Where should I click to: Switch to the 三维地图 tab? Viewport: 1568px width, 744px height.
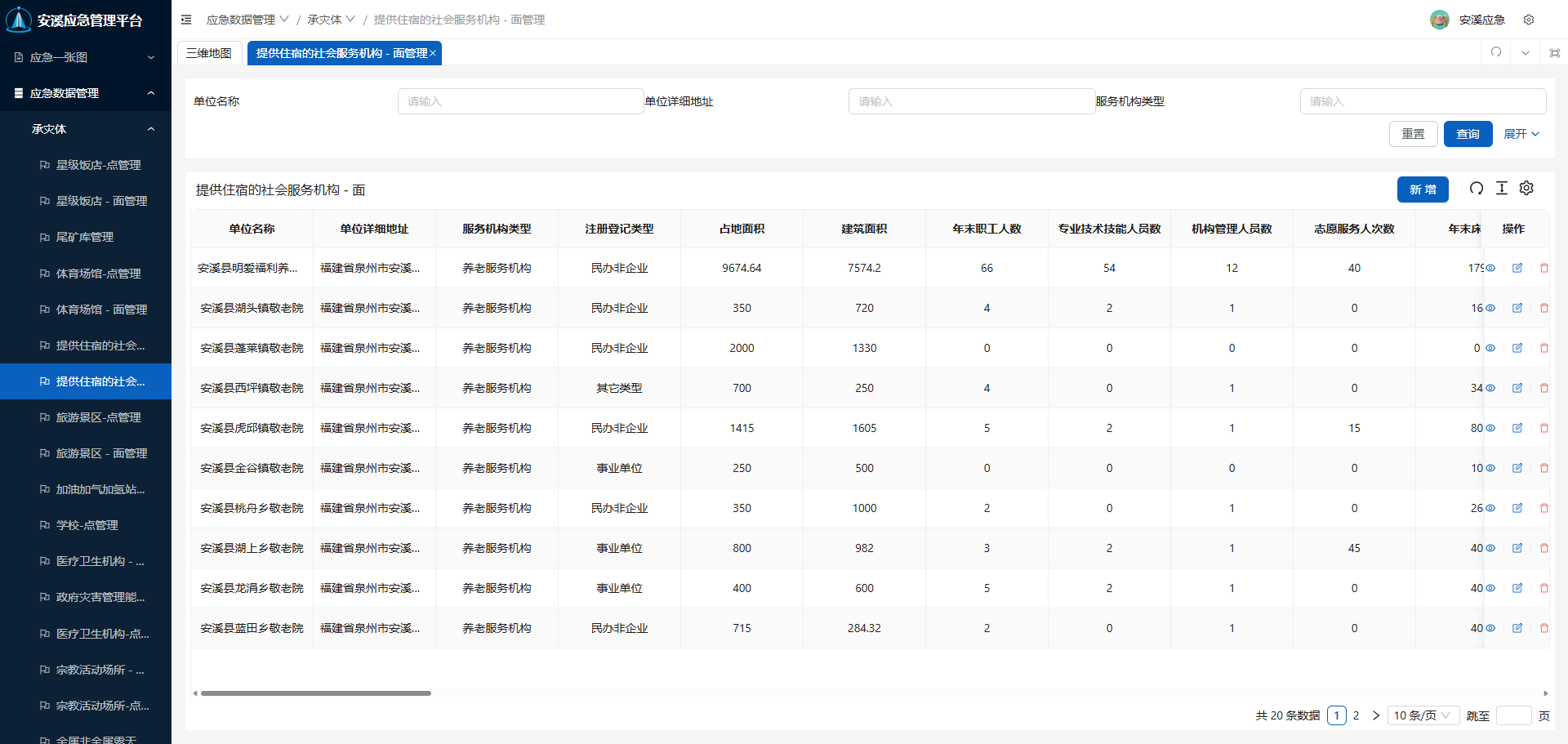(x=209, y=53)
